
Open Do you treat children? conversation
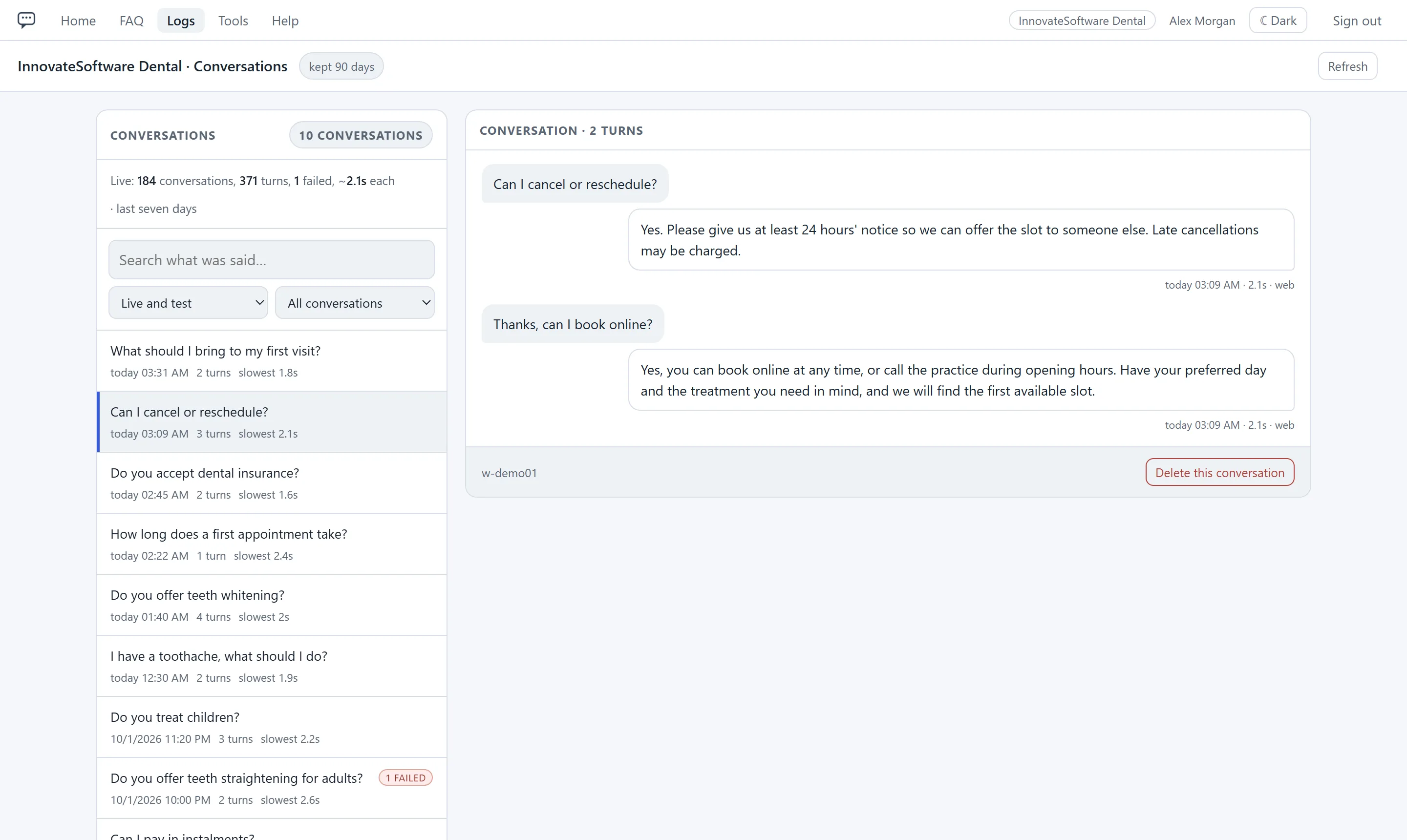click(x=271, y=727)
